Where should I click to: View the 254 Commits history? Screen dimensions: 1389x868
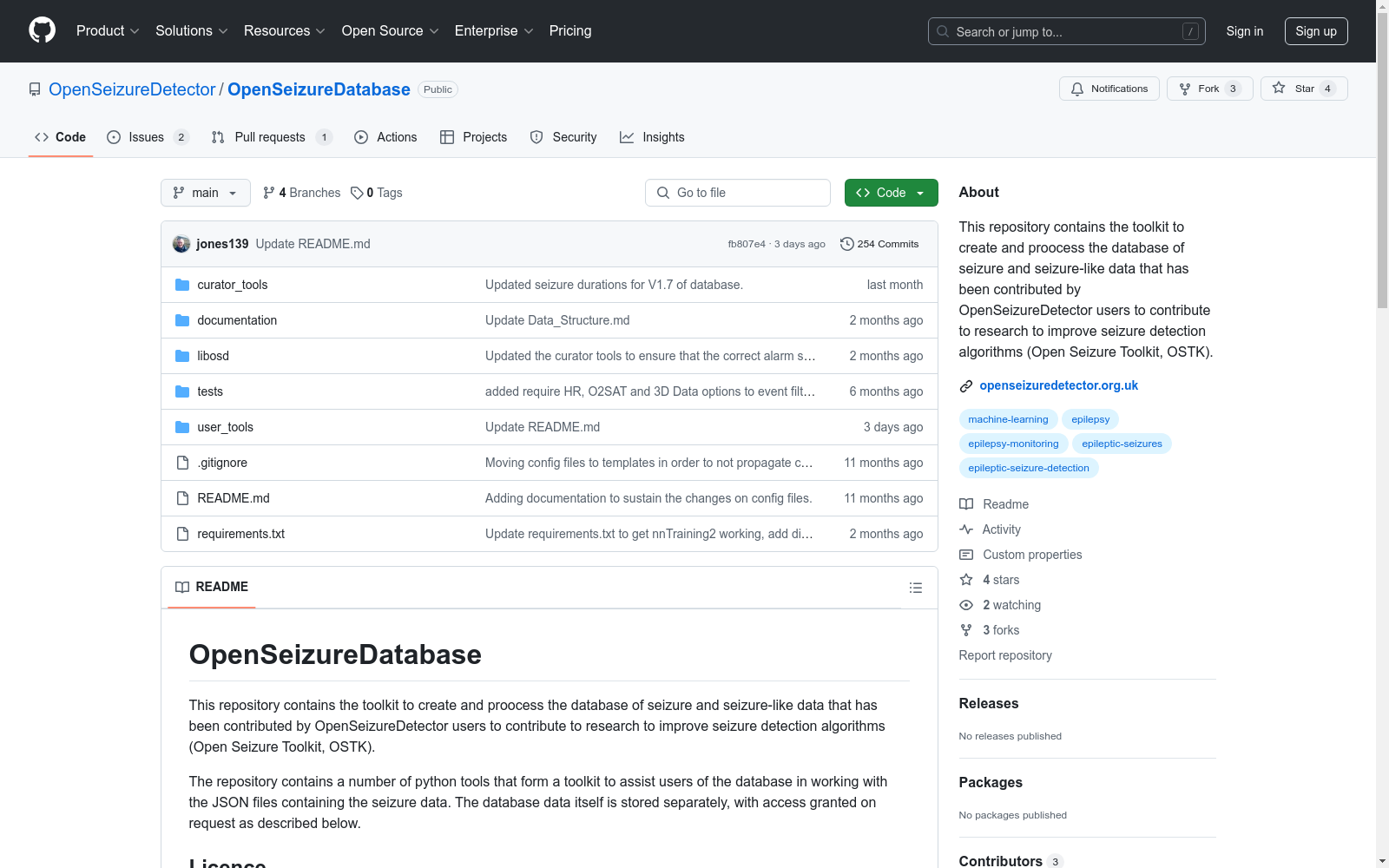click(879, 244)
